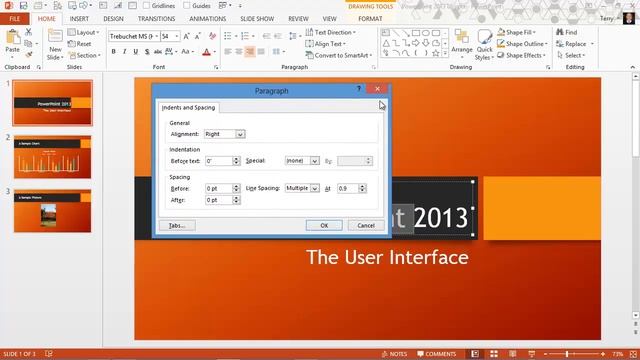
Task: Toggle Underline formatting
Action: coord(136,51)
